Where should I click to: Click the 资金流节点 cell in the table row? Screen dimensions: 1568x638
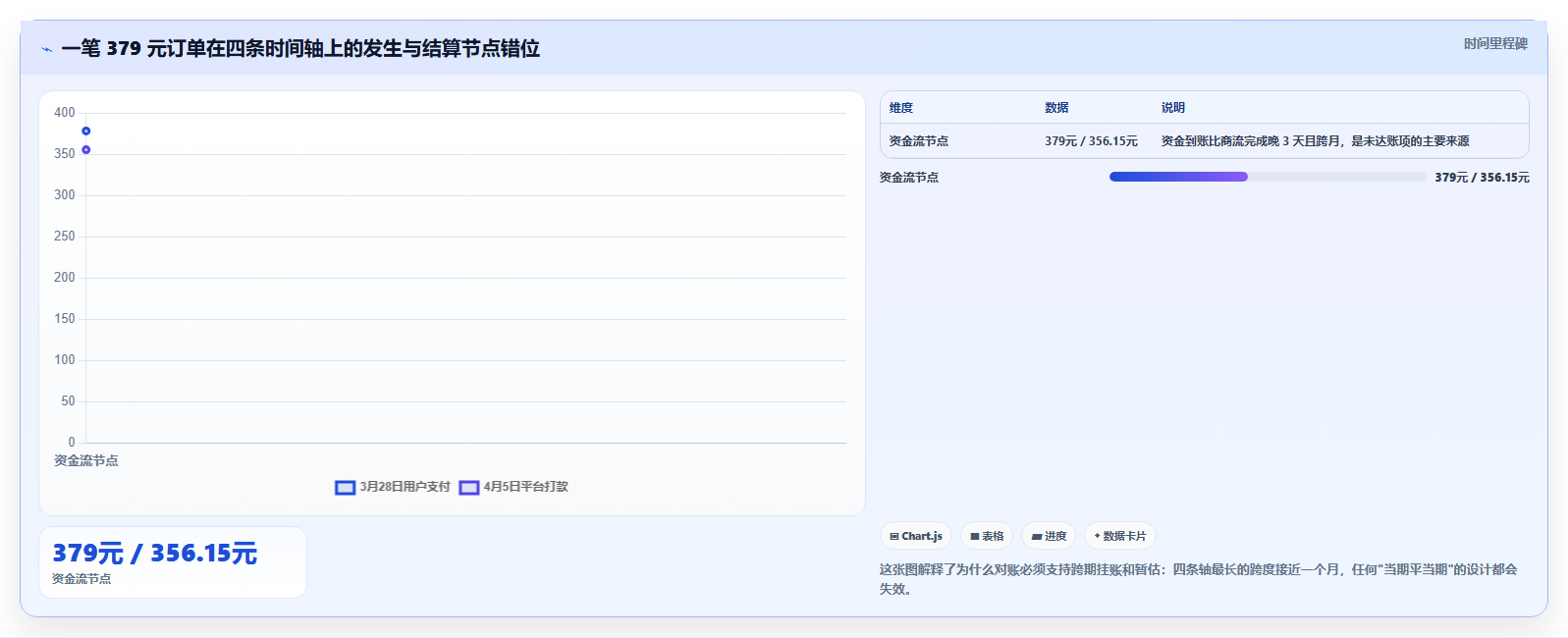(919, 141)
